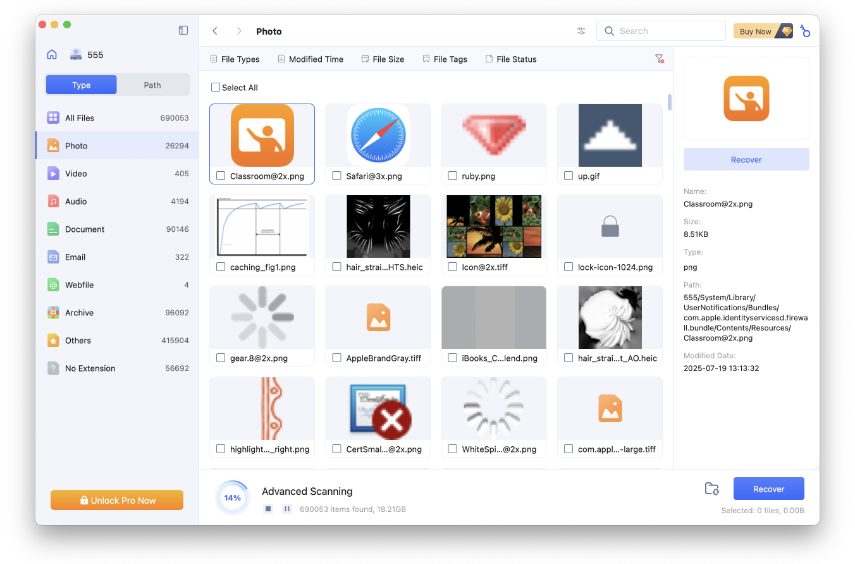Screen dimensions: 855x564
Task: Check the lock-icon-1024.png checkbox
Action: 568,267
